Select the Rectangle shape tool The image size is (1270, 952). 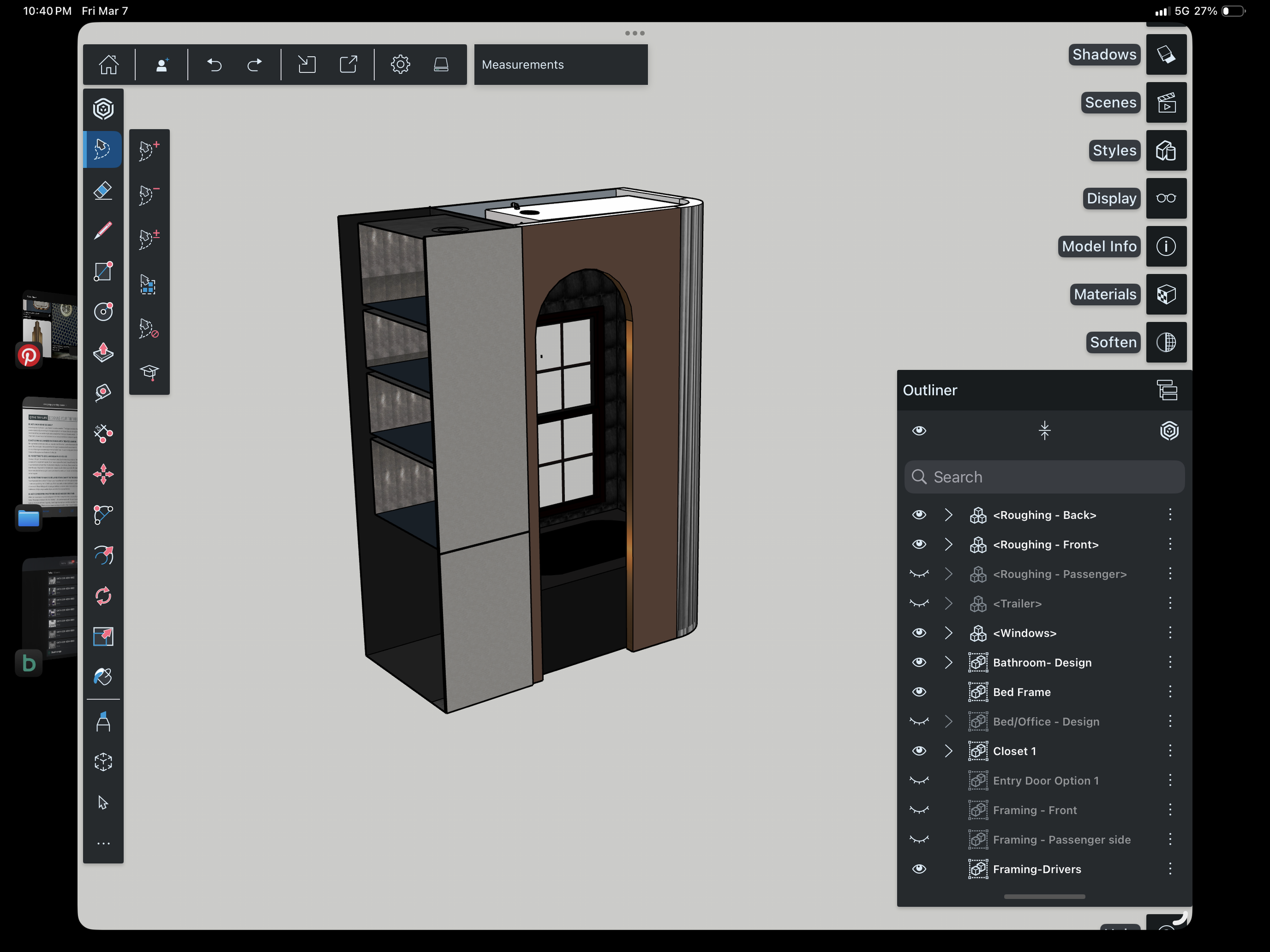(x=103, y=272)
